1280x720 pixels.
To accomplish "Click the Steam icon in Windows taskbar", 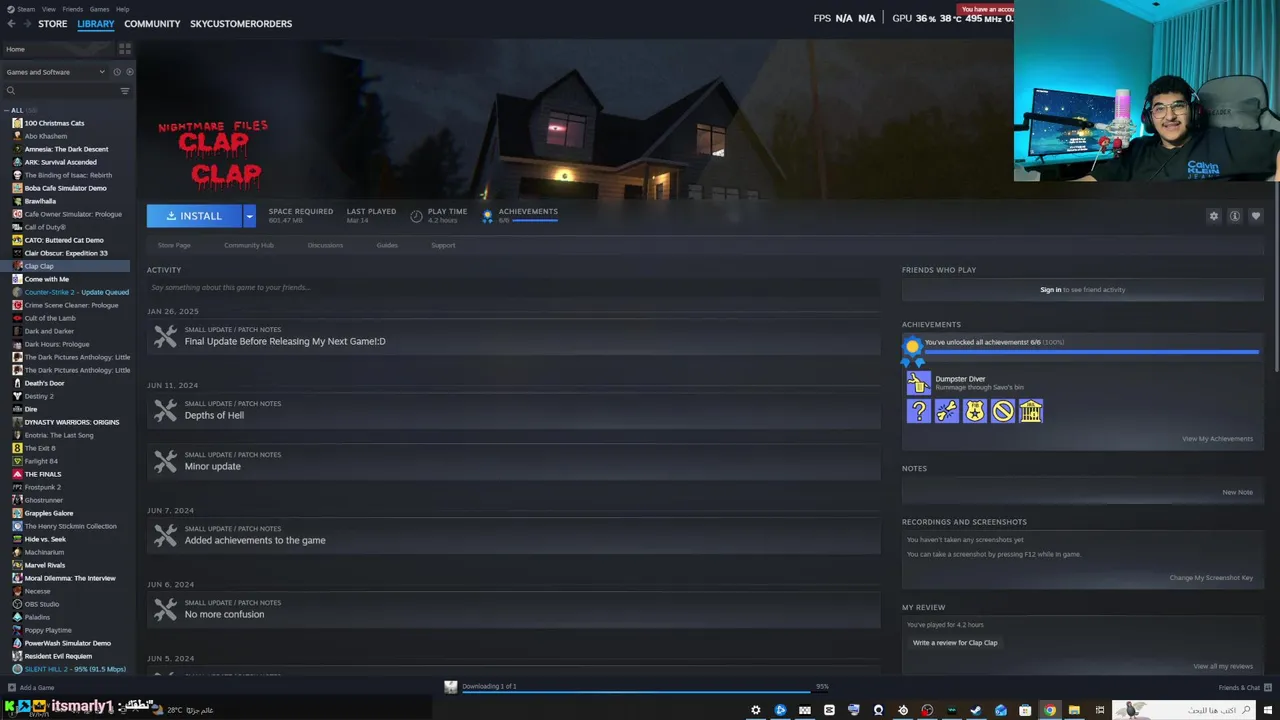I will coord(976,710).
